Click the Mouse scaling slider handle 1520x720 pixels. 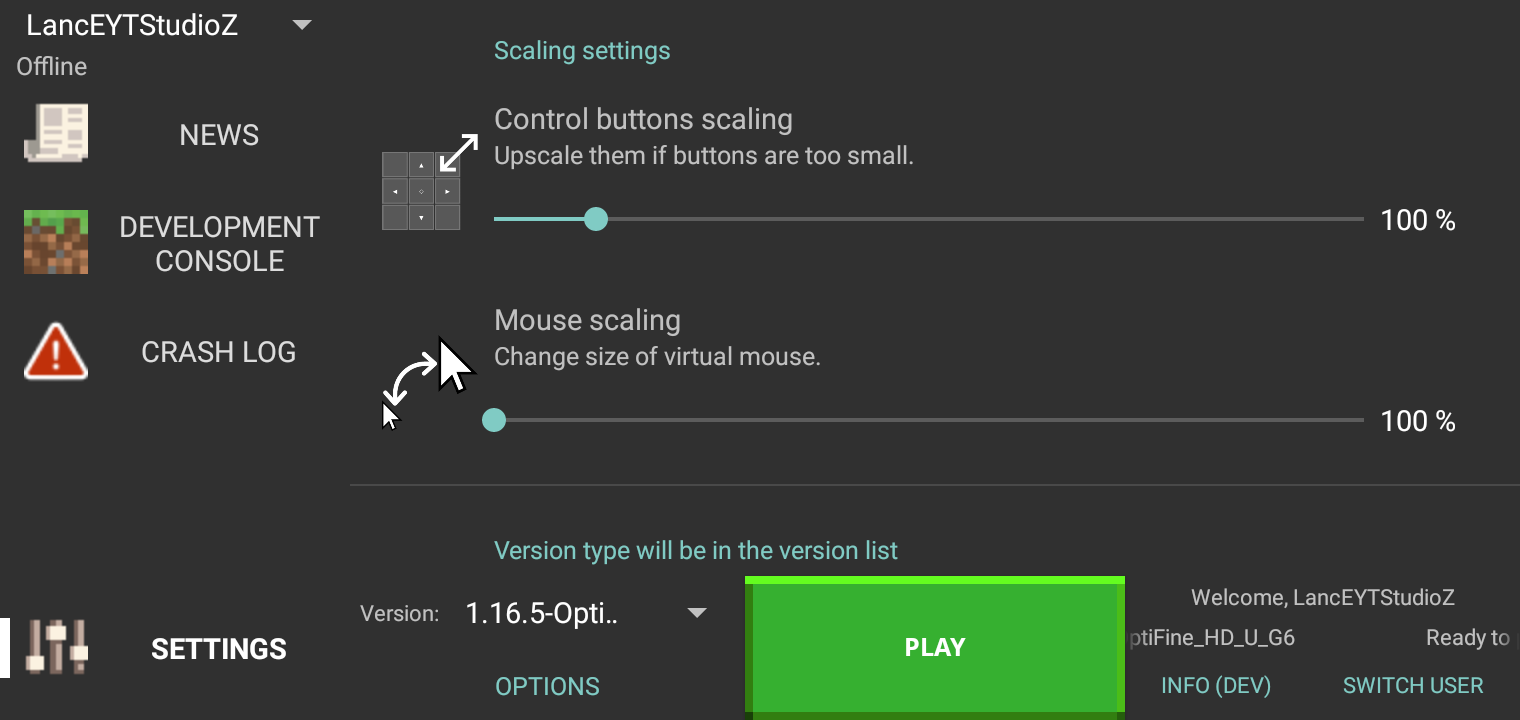493,420
